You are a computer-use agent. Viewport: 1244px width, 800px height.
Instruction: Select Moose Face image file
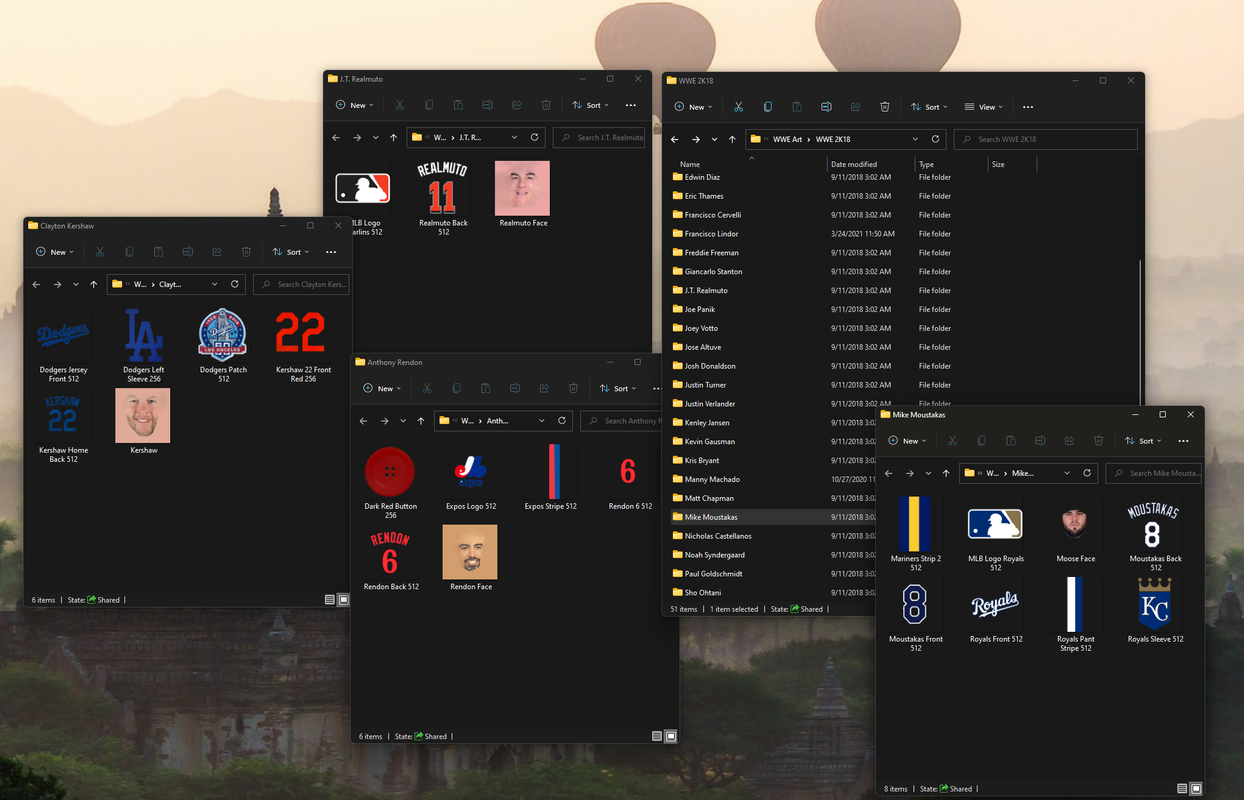click(1075, 529)
